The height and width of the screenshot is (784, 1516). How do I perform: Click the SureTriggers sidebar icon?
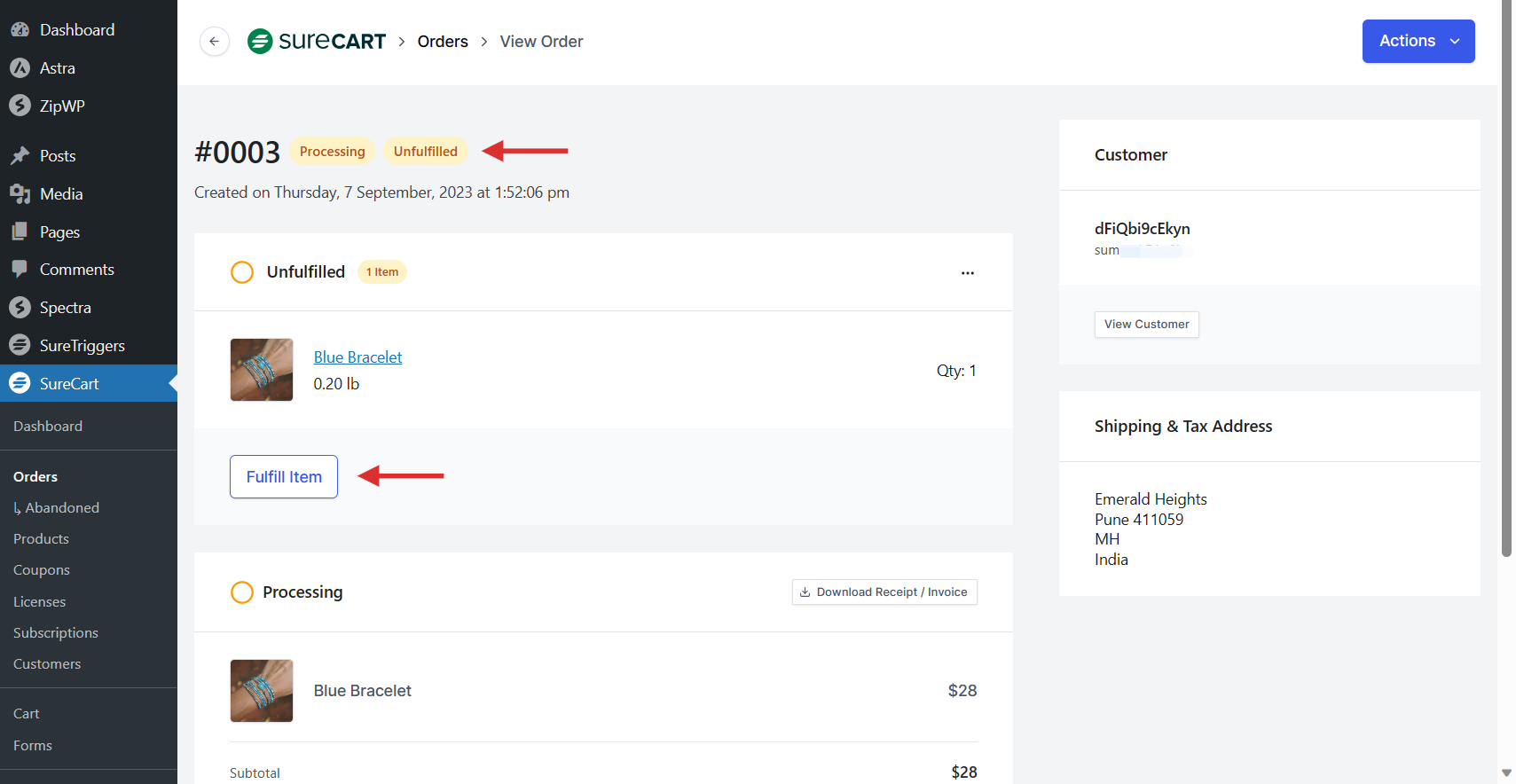coord(20,346)
